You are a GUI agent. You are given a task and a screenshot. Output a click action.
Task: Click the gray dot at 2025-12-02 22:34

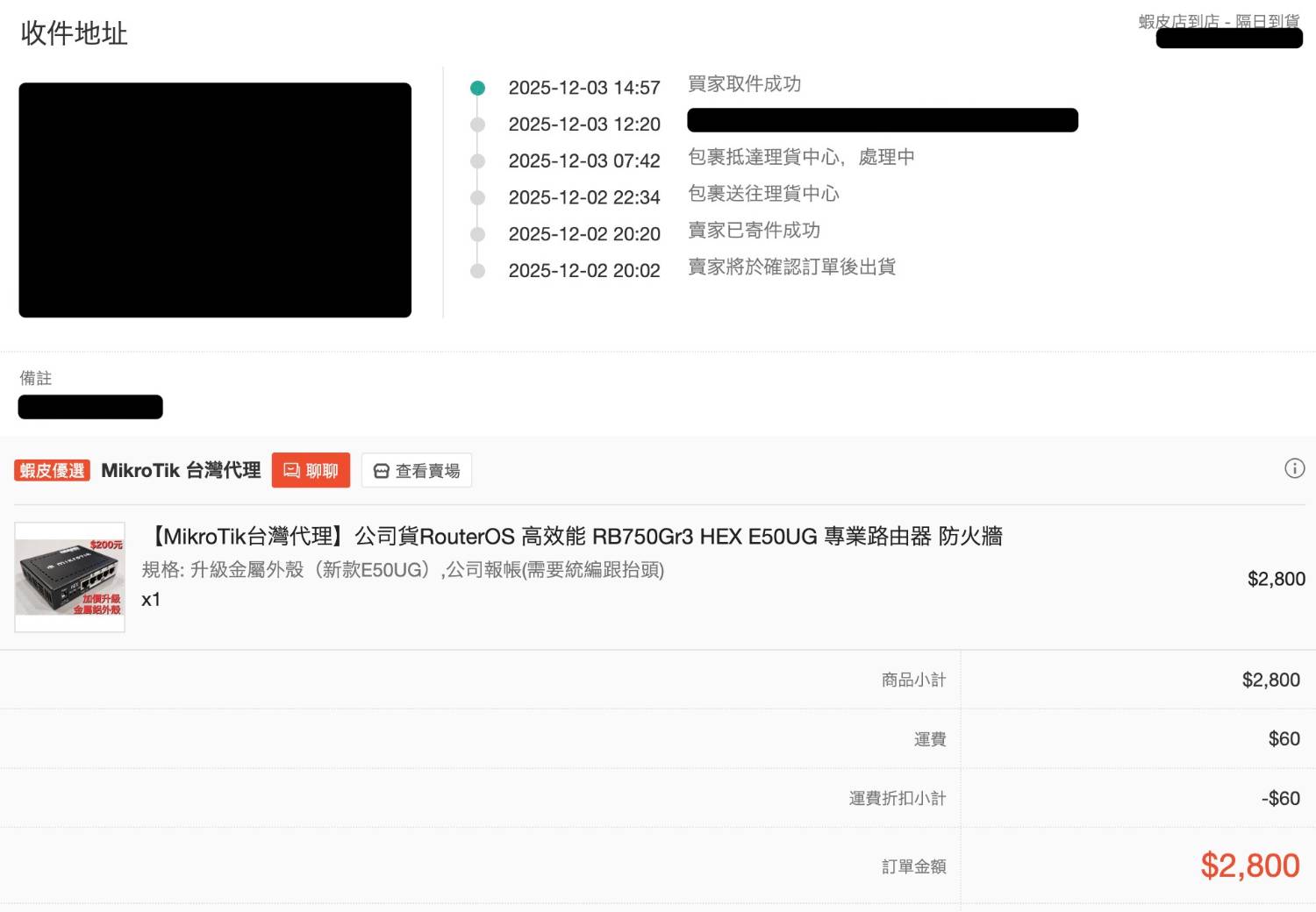click(477, 198)
